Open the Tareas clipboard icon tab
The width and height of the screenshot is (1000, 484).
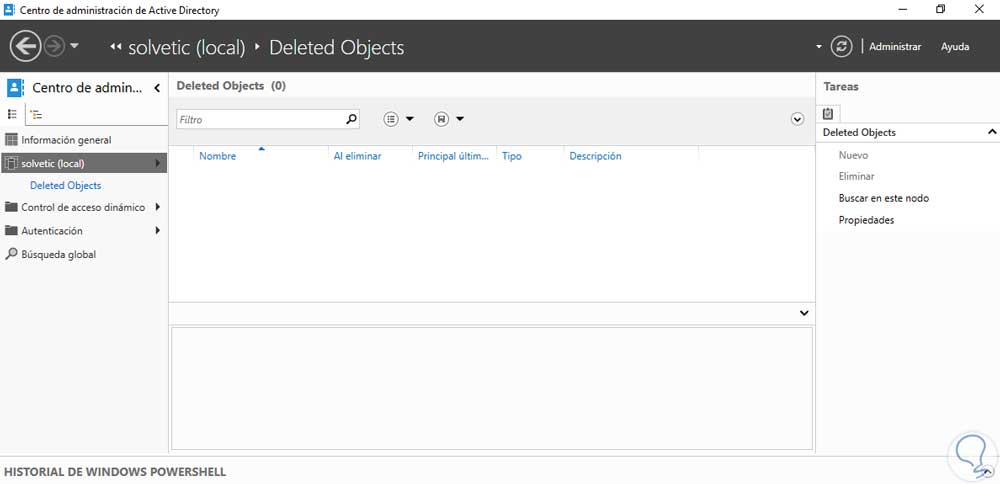(828, 113)
